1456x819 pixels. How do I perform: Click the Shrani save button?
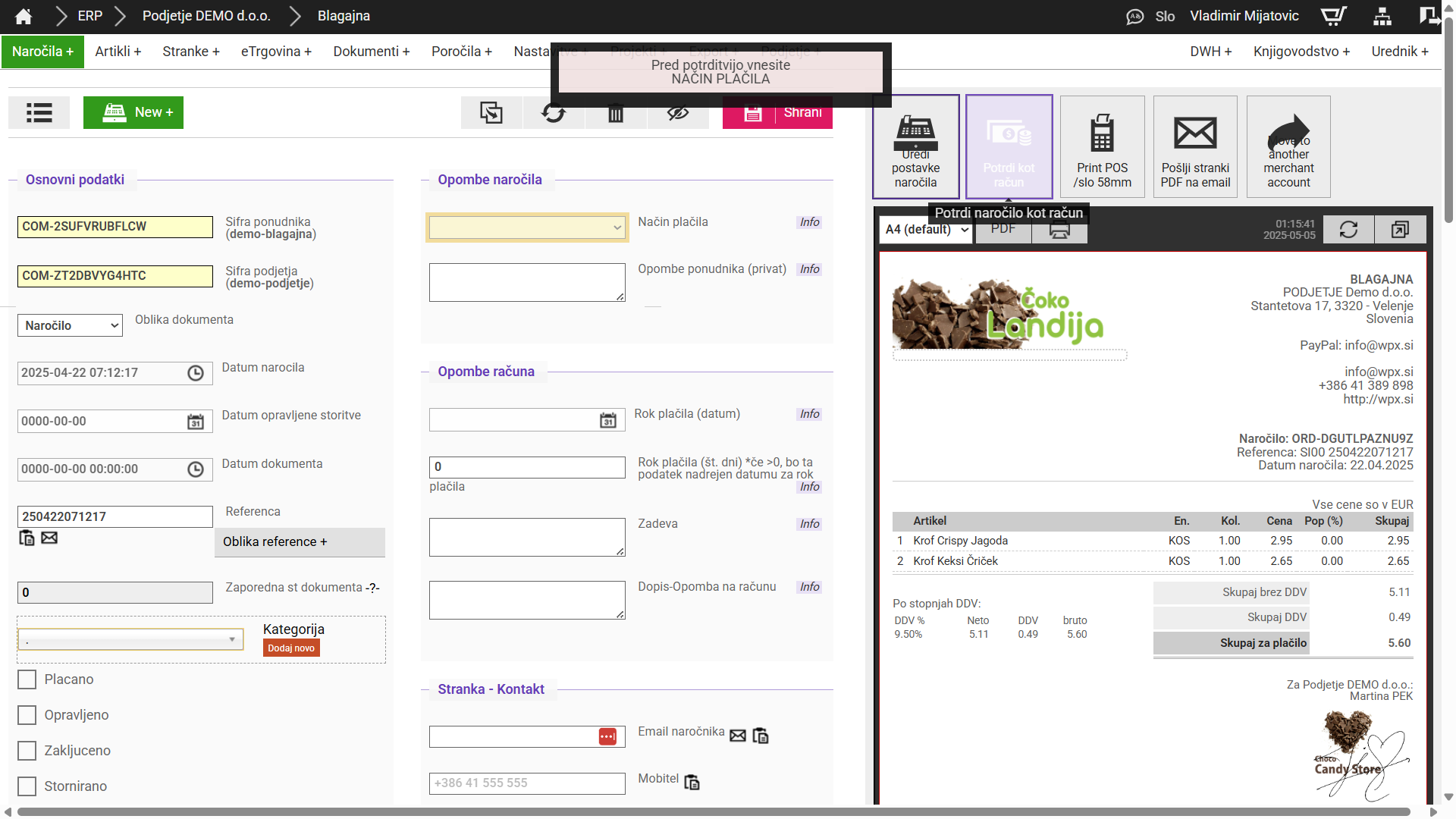click(777, 113)
